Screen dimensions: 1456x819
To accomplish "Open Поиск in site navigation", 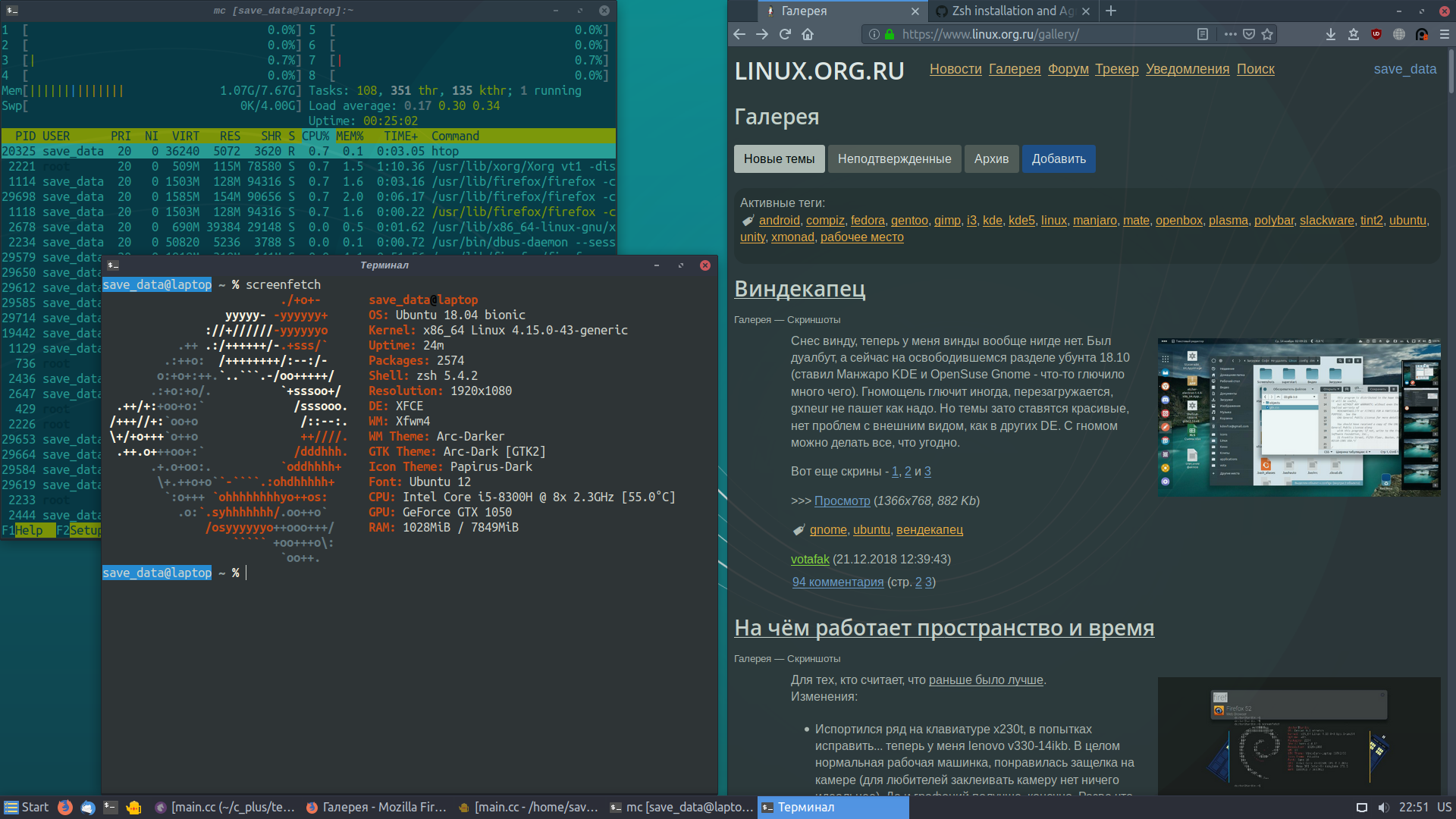I will tap(1256, 69).
